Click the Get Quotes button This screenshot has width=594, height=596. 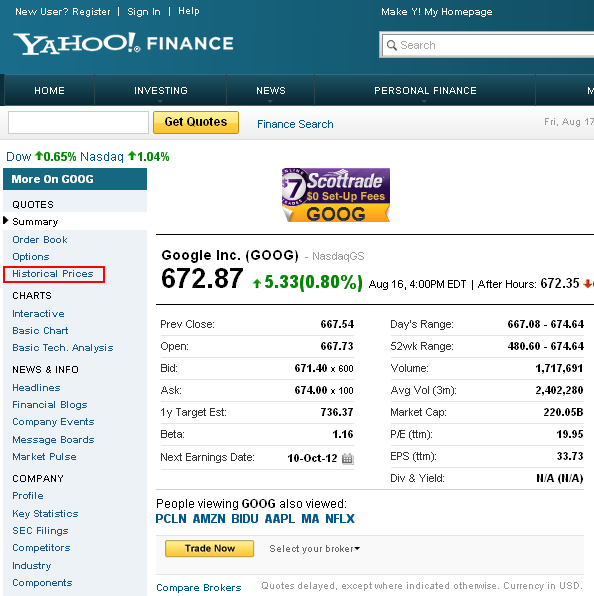point(196,122)
